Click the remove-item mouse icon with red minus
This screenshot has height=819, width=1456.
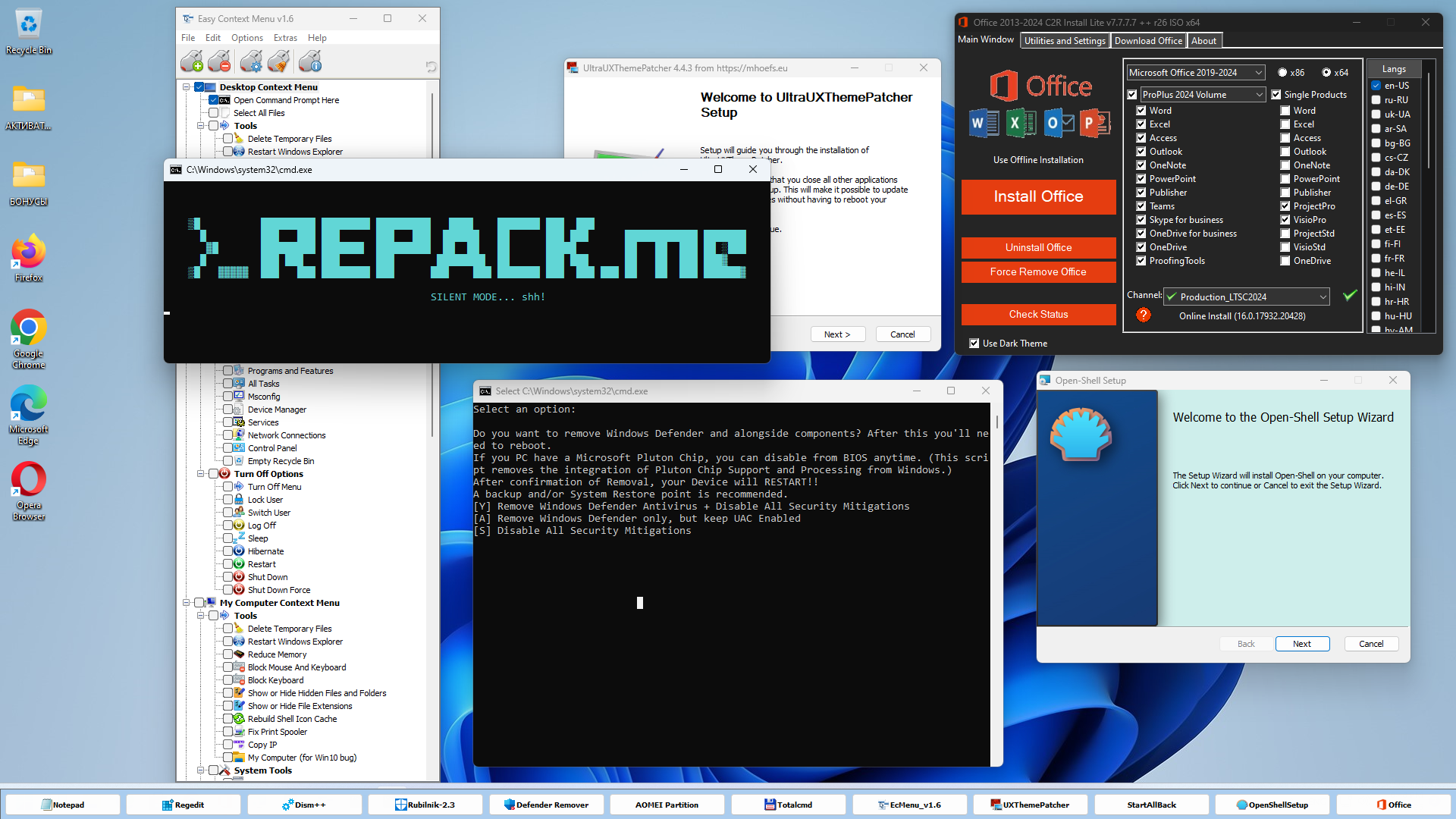219,61
